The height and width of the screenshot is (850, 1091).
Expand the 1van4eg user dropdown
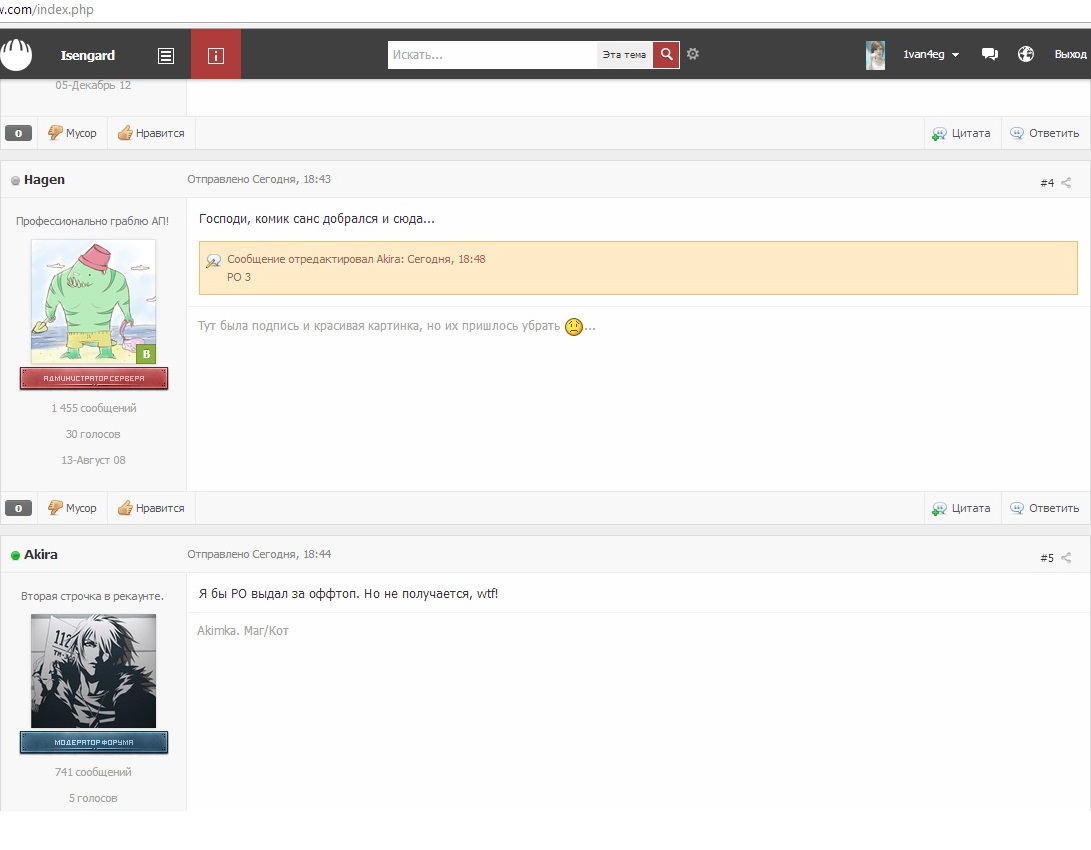tap(931, 54)
